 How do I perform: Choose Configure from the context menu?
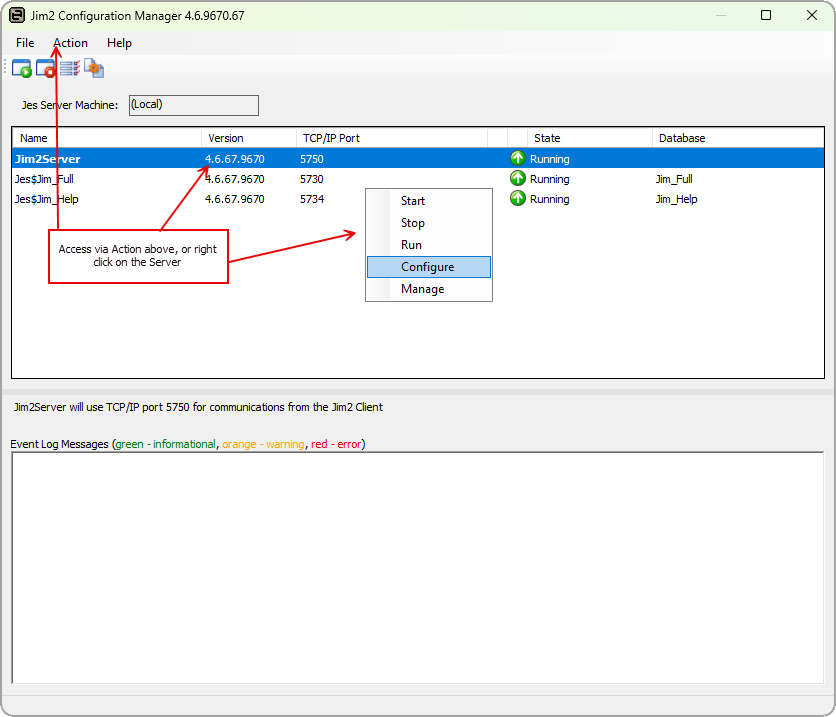pyautogui.click(x=428, y=267)
